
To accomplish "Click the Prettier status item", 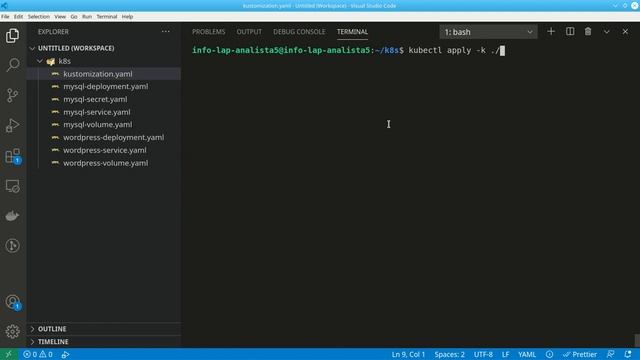I will tap(580, 354).
